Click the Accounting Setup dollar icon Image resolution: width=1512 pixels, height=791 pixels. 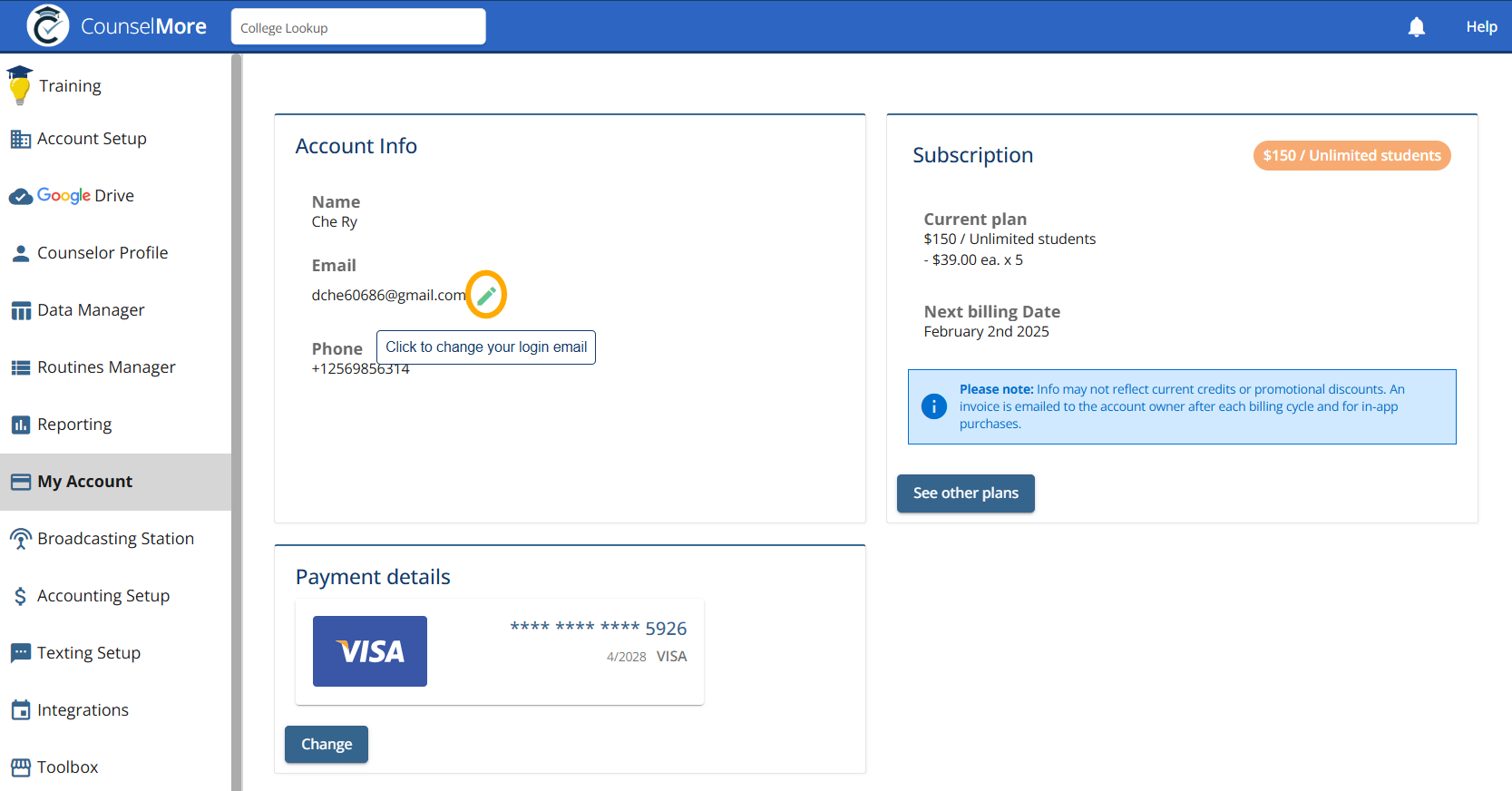(x=20, y=596)
